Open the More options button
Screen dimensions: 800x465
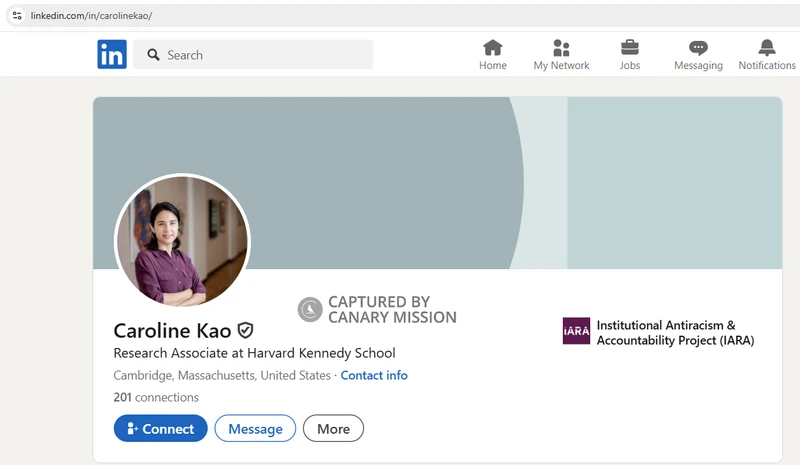333,428
